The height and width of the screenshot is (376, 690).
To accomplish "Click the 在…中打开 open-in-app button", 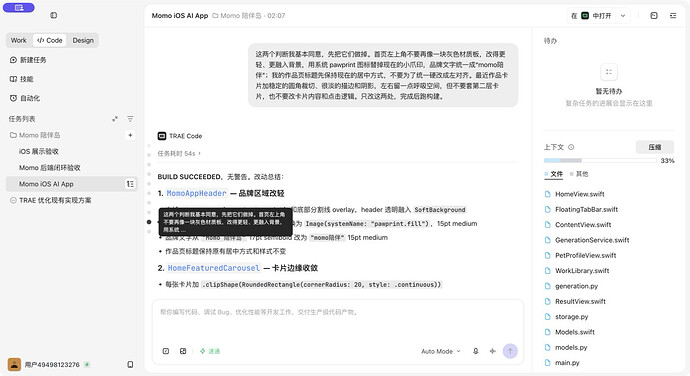I will point(591,16).
